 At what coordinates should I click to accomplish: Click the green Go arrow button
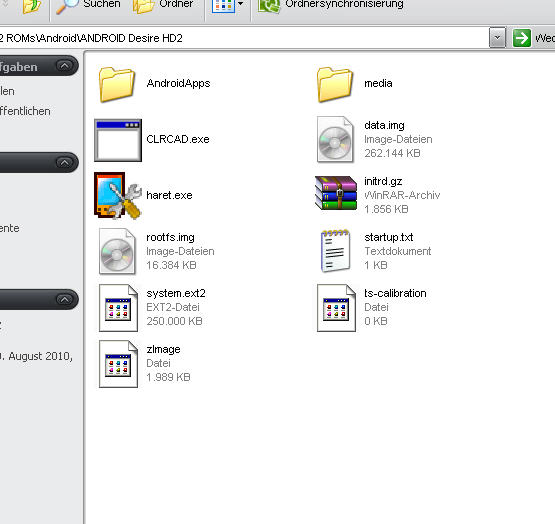tap(522, 38)
